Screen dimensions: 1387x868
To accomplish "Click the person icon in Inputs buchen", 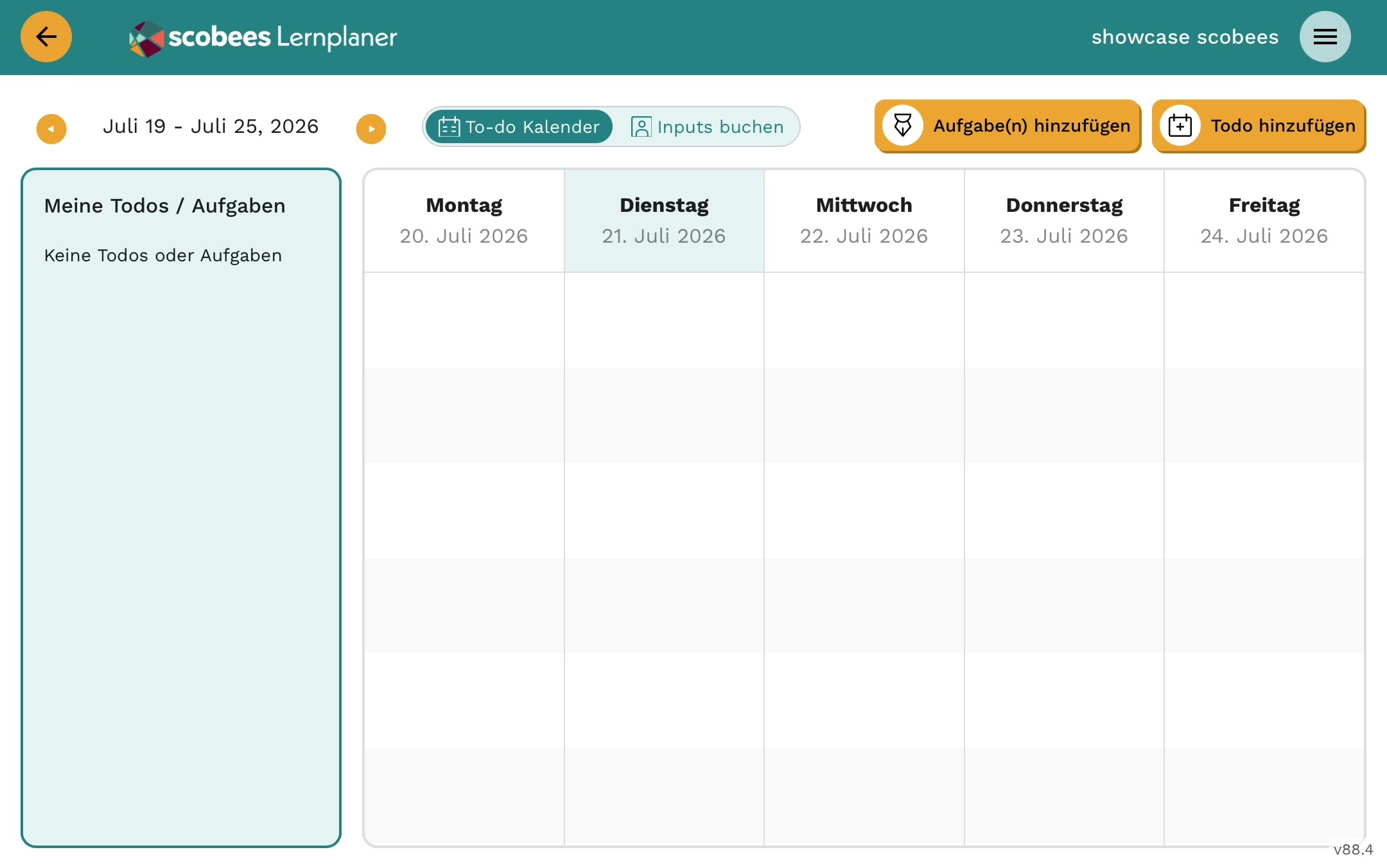I will [x=641, y=126].
